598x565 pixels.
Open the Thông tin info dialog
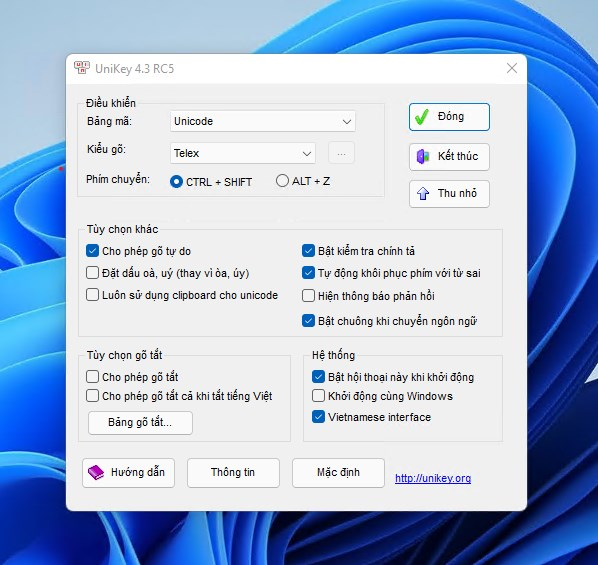[233, 472]
